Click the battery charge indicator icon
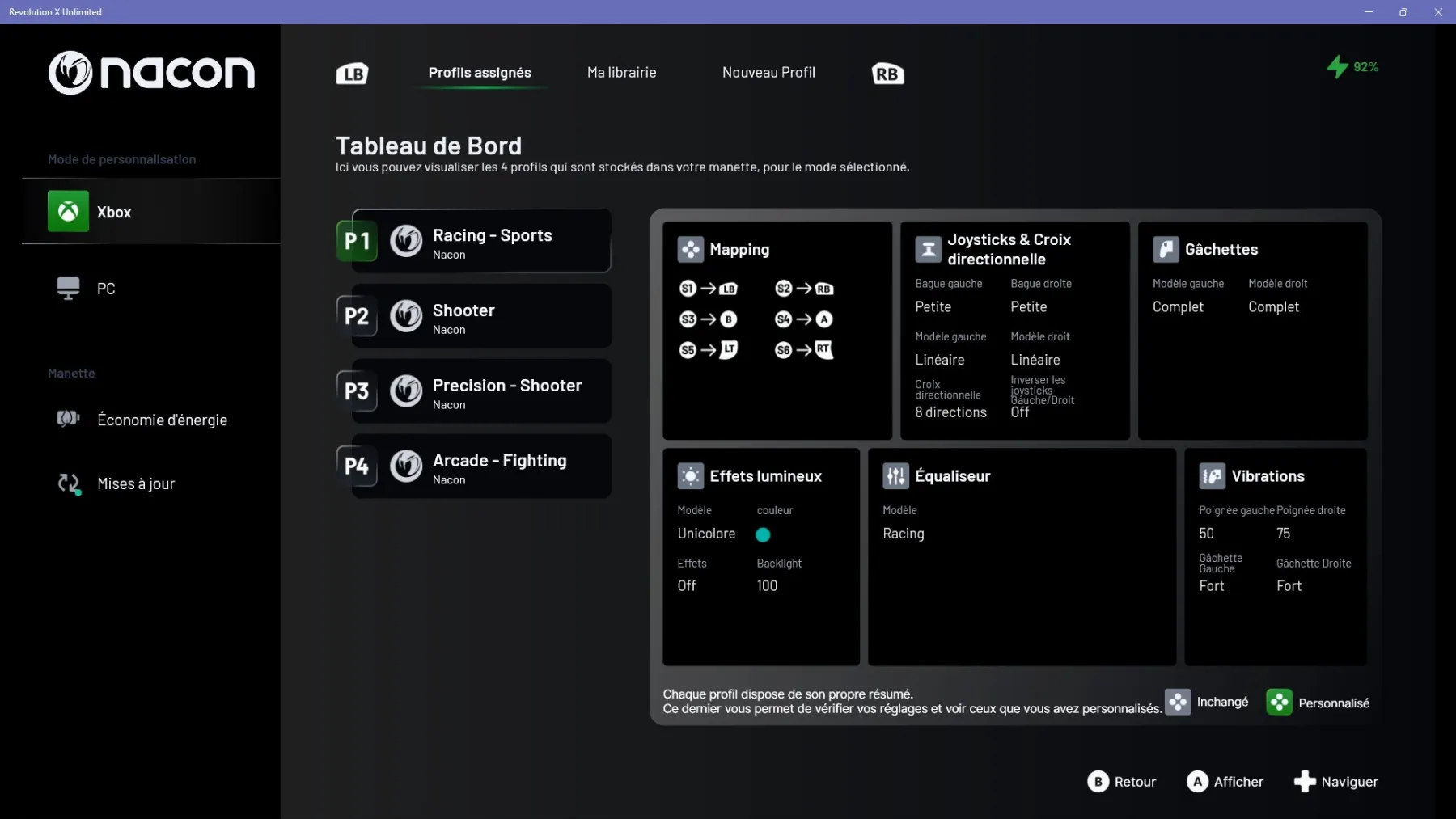1456x819 pixels. pyautogui.click(x=1338, y=67)
